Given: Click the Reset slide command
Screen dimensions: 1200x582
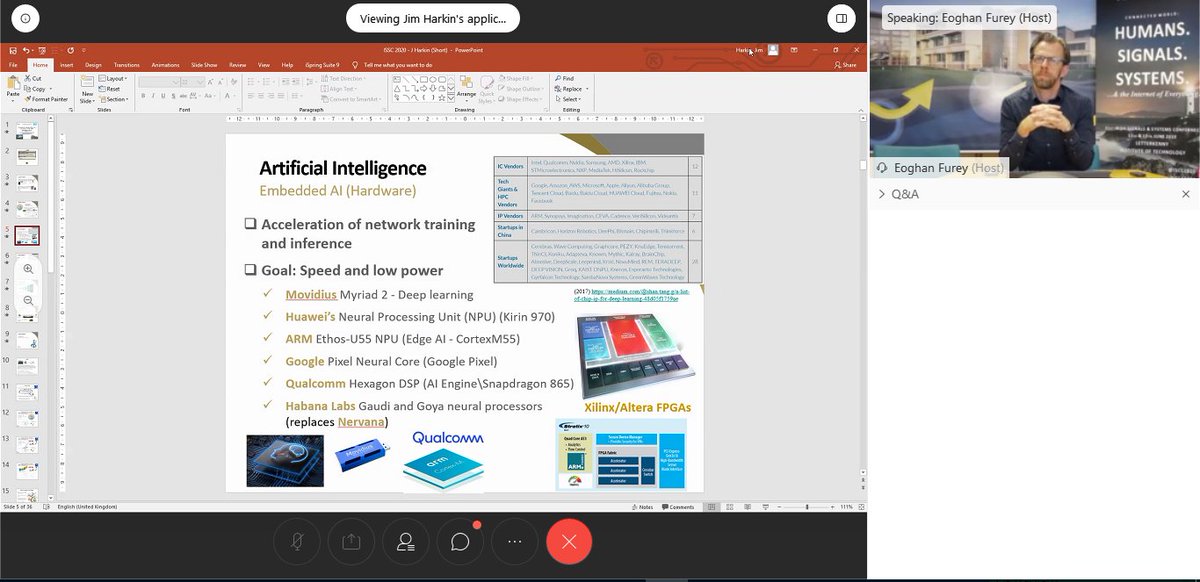Looking at the screenshot, I should [110, 89].
